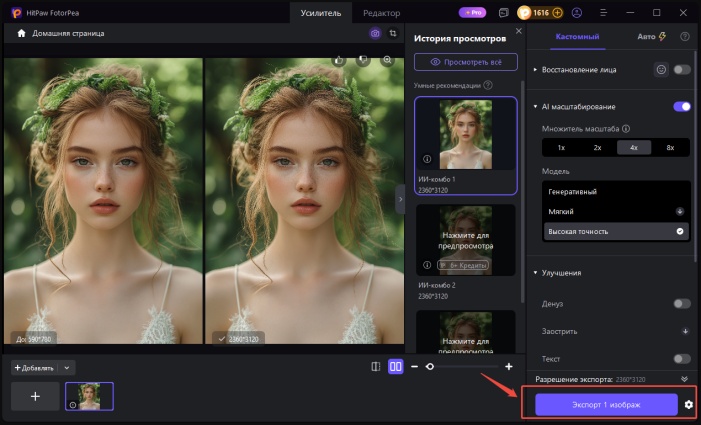Give a thumbs down on the result
This screenshot has height=425, width=701.
coord(363,60)
